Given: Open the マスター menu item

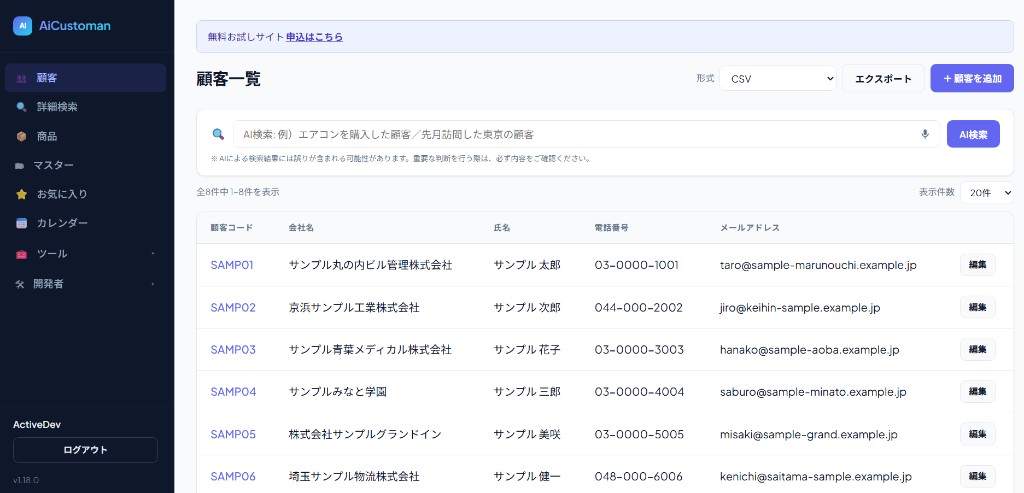Looking at the screenshot, I should (86, 166).
